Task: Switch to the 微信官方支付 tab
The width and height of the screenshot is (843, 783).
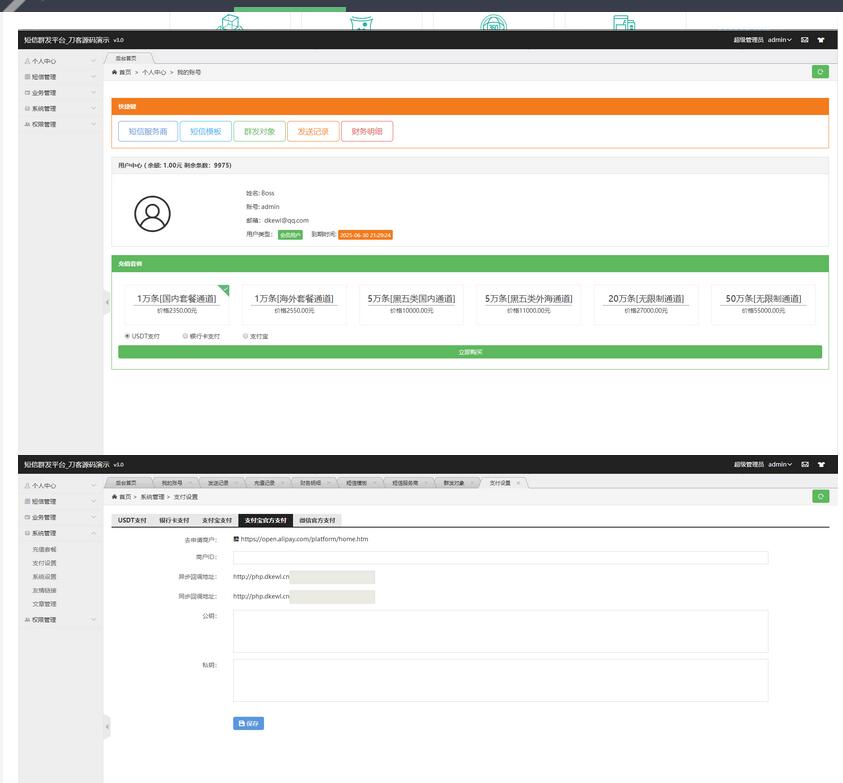Action: (x=318, y=520)
